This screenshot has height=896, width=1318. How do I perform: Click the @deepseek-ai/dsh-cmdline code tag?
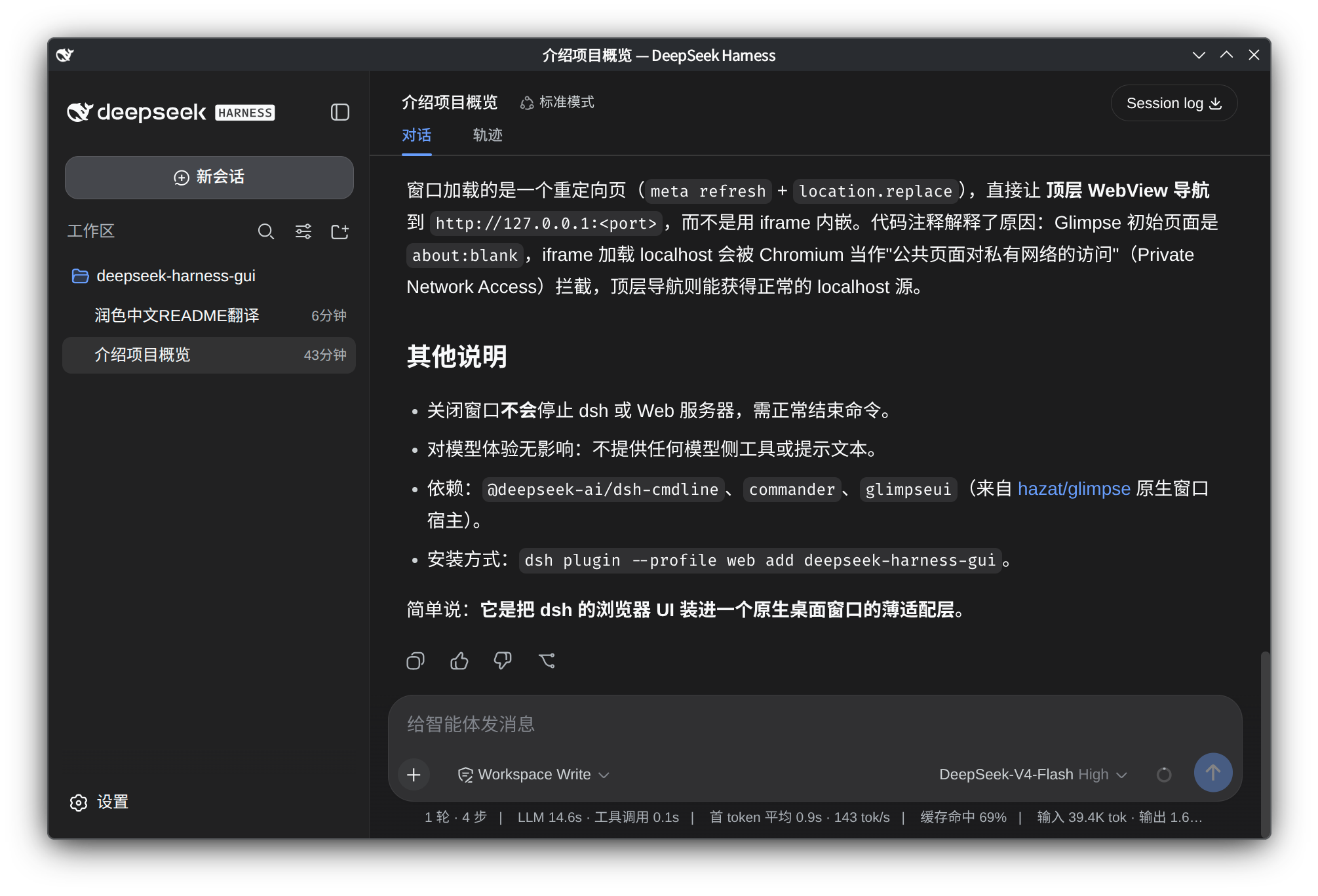pos(603,490)
